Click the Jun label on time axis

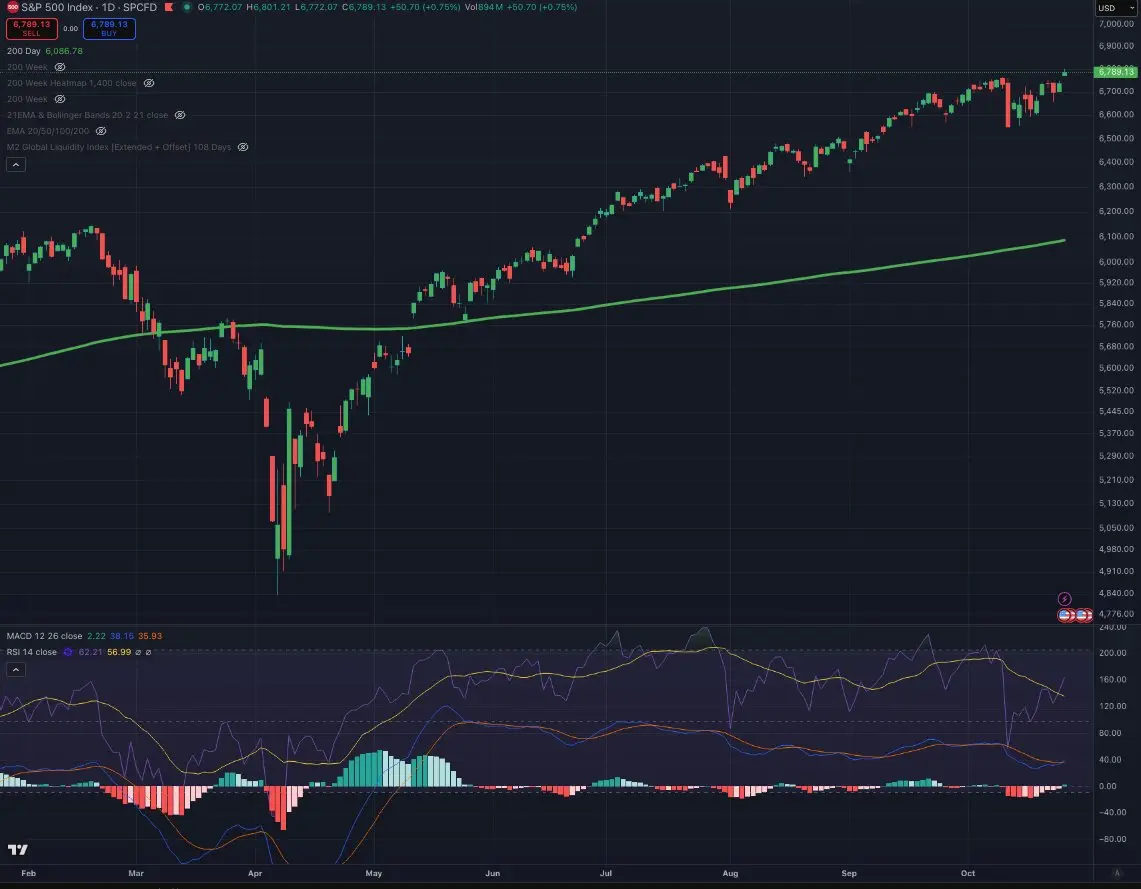coord(493,873)
